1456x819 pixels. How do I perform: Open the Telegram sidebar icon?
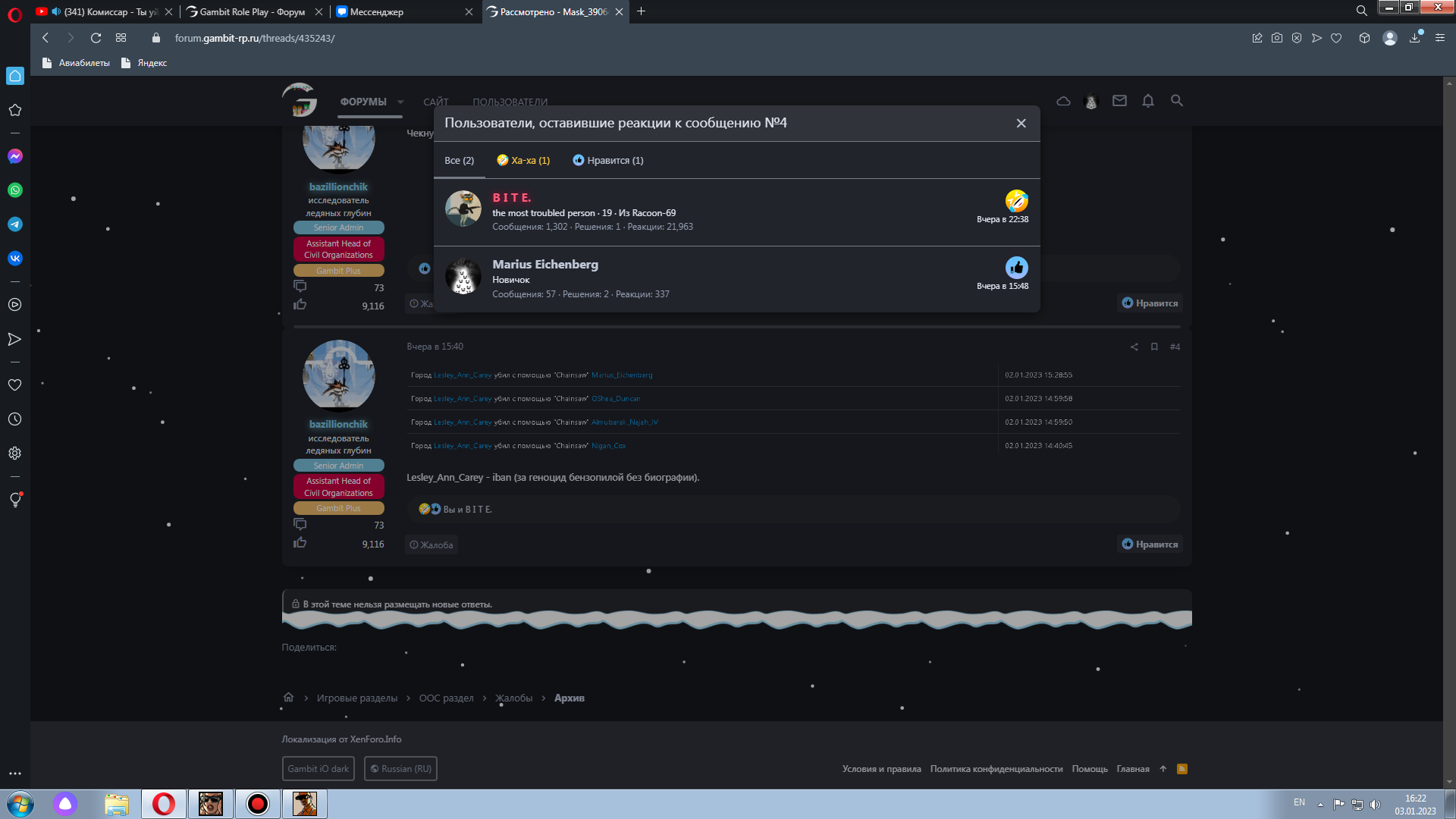(15, 224)
